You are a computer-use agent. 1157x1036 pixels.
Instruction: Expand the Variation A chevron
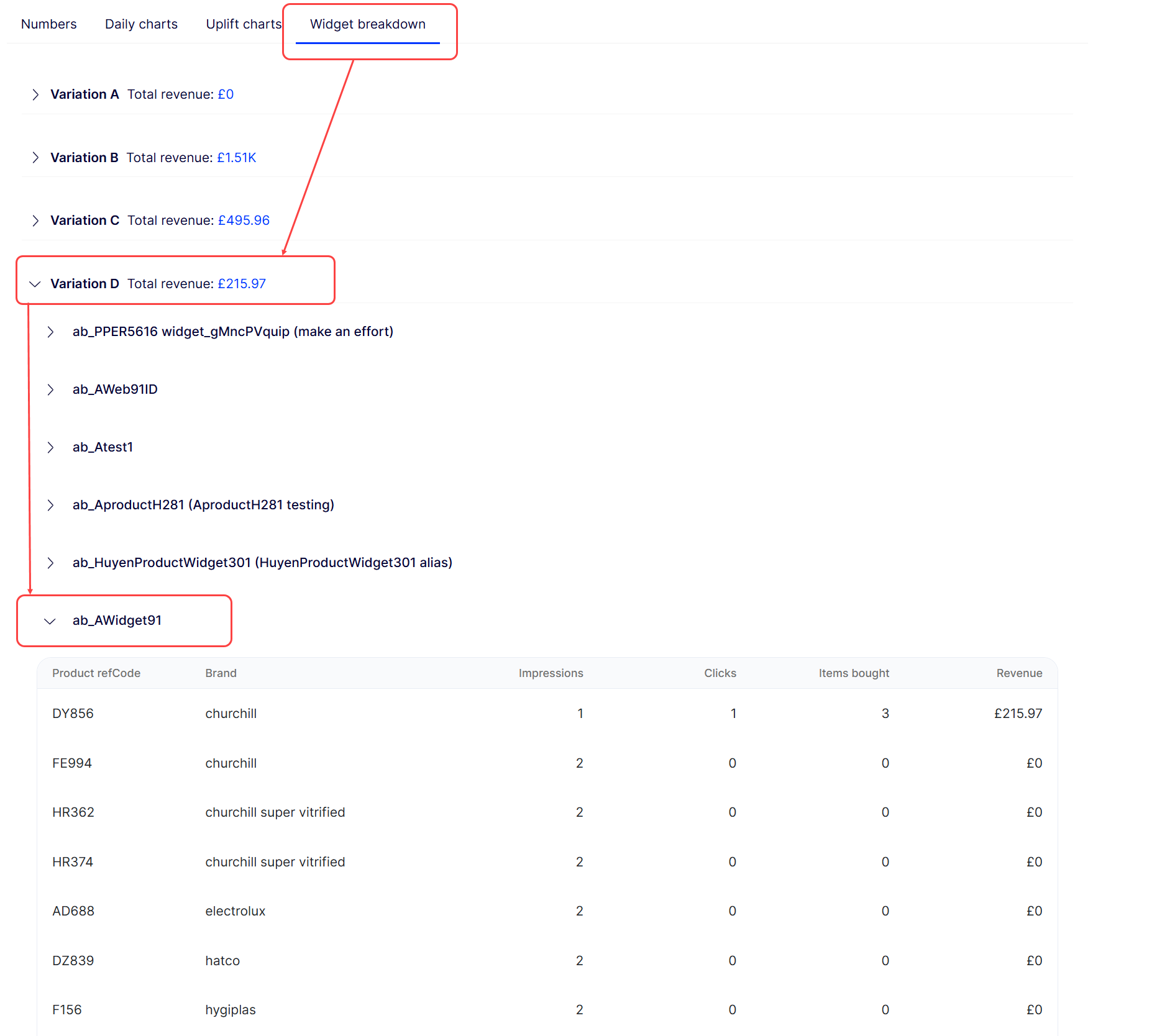point(35,94)
